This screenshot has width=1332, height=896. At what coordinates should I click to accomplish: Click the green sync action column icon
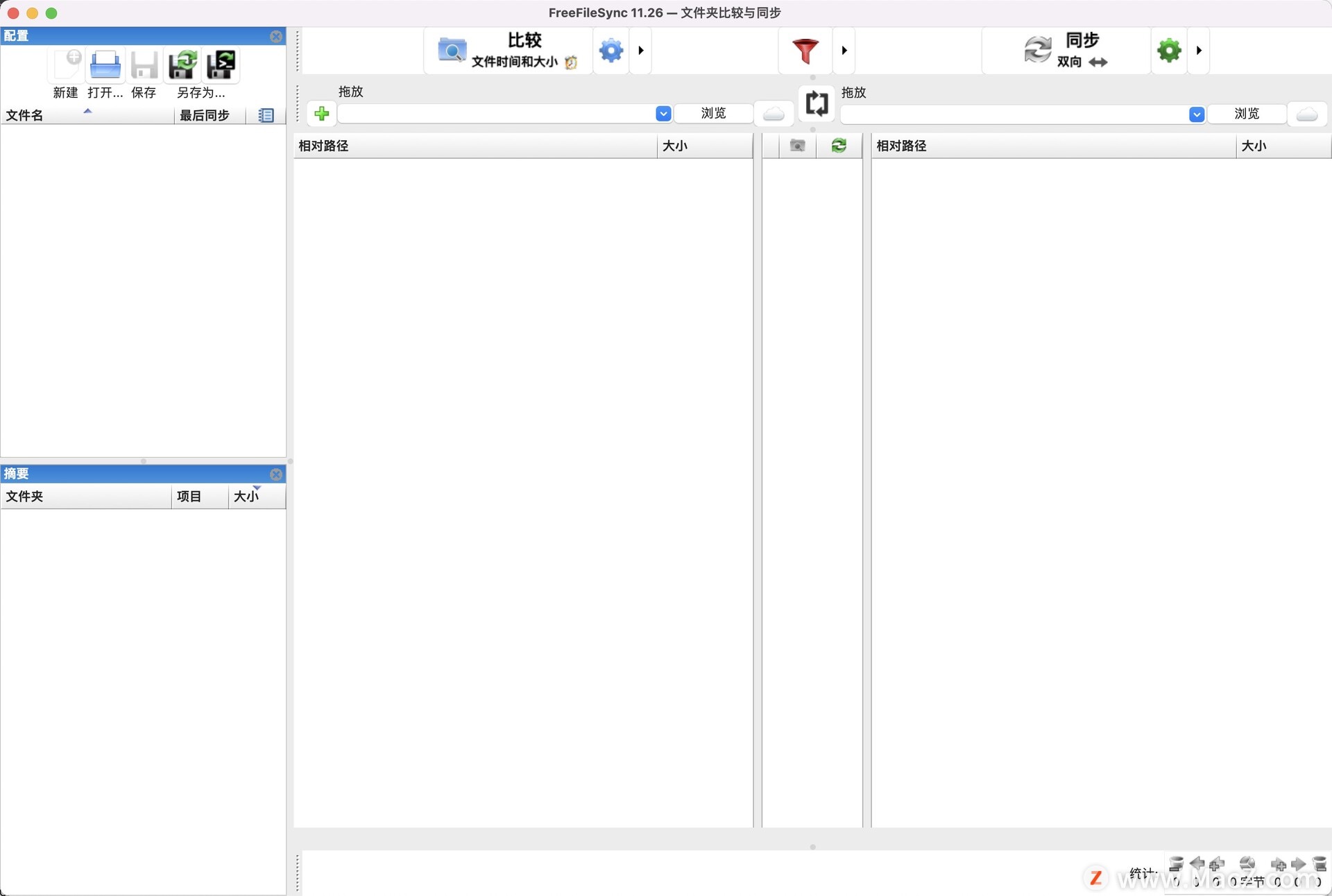pos(839,146)
